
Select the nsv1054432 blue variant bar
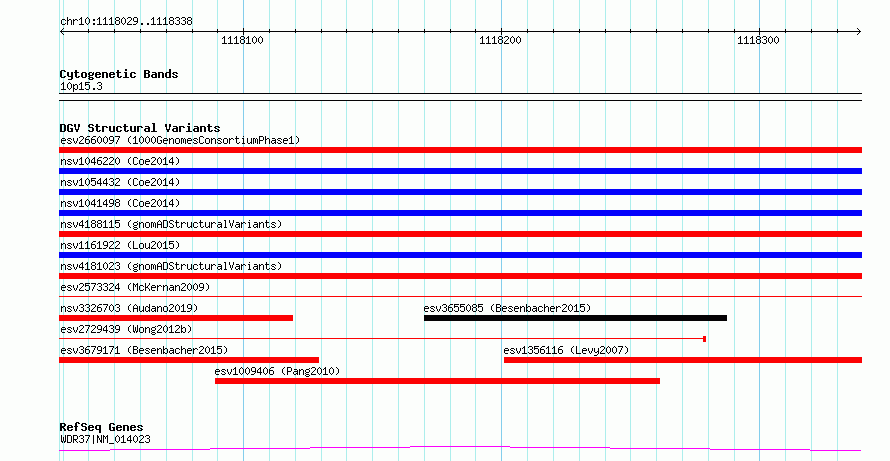(460, 192)
